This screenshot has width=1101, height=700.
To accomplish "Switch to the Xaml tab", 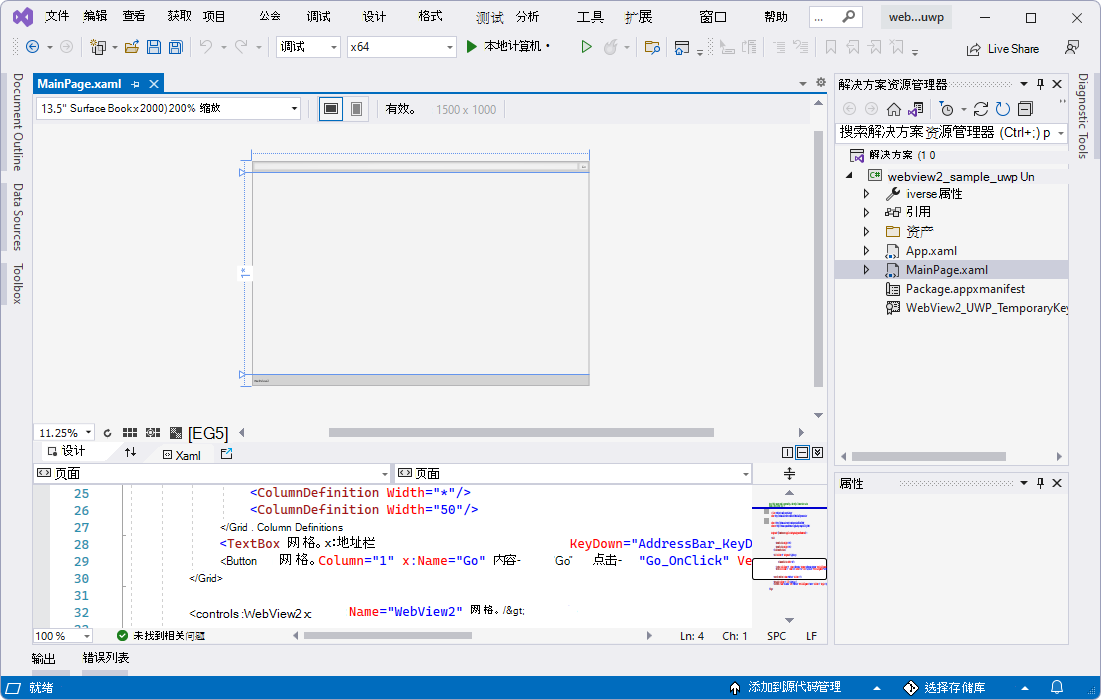I will pos(182,455).
